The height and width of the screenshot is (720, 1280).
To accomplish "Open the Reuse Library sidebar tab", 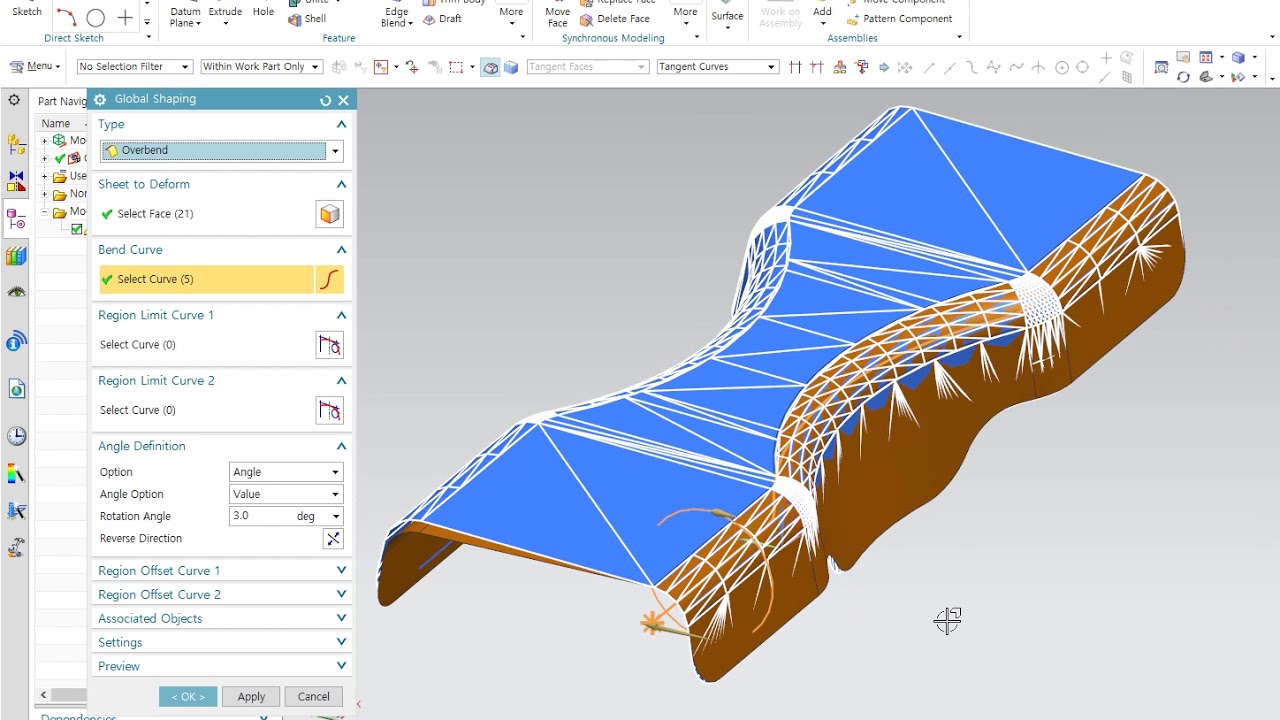I will (x=16, y=256).
